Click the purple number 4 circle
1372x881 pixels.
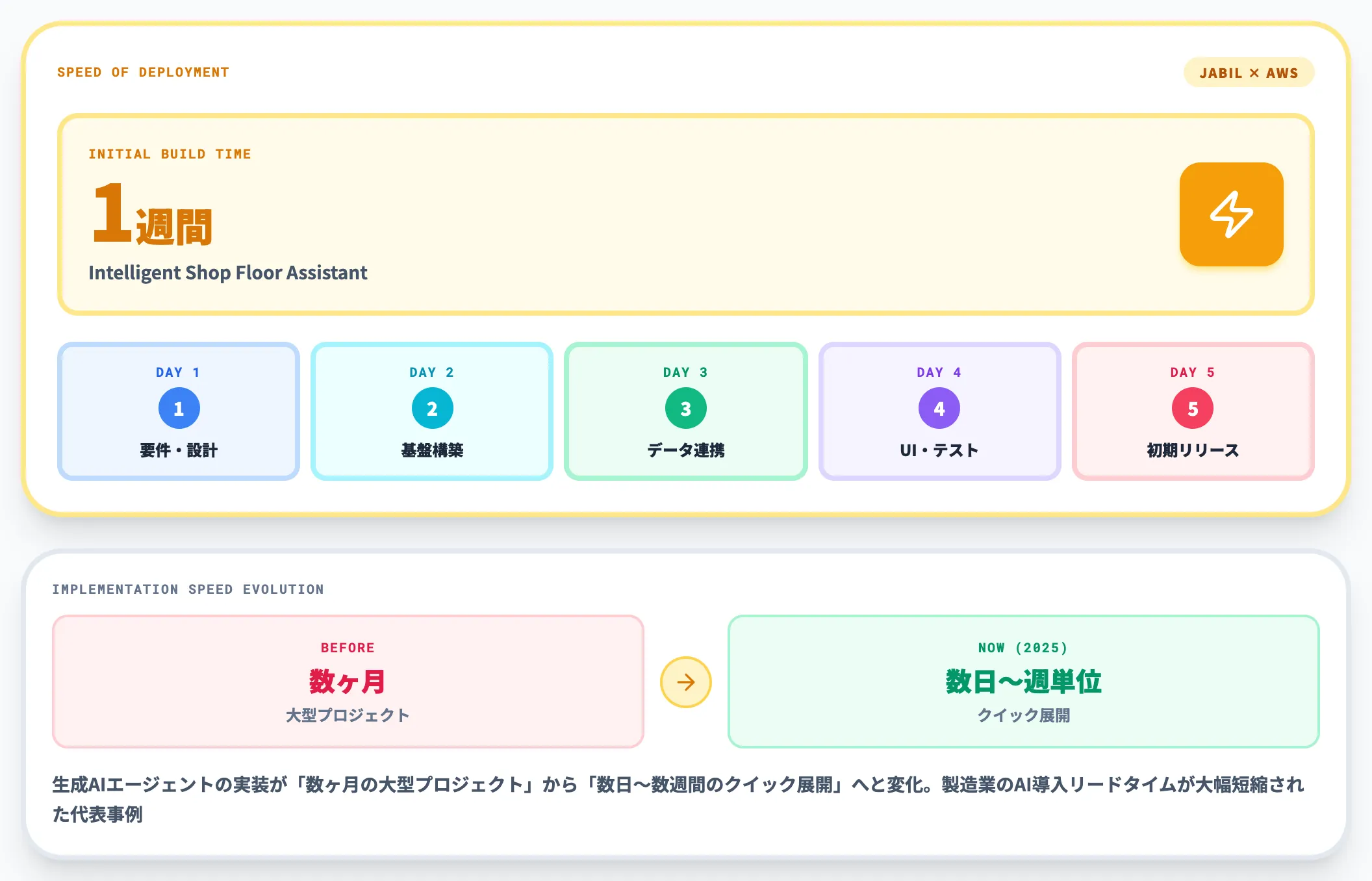click(x=939, y=408)
